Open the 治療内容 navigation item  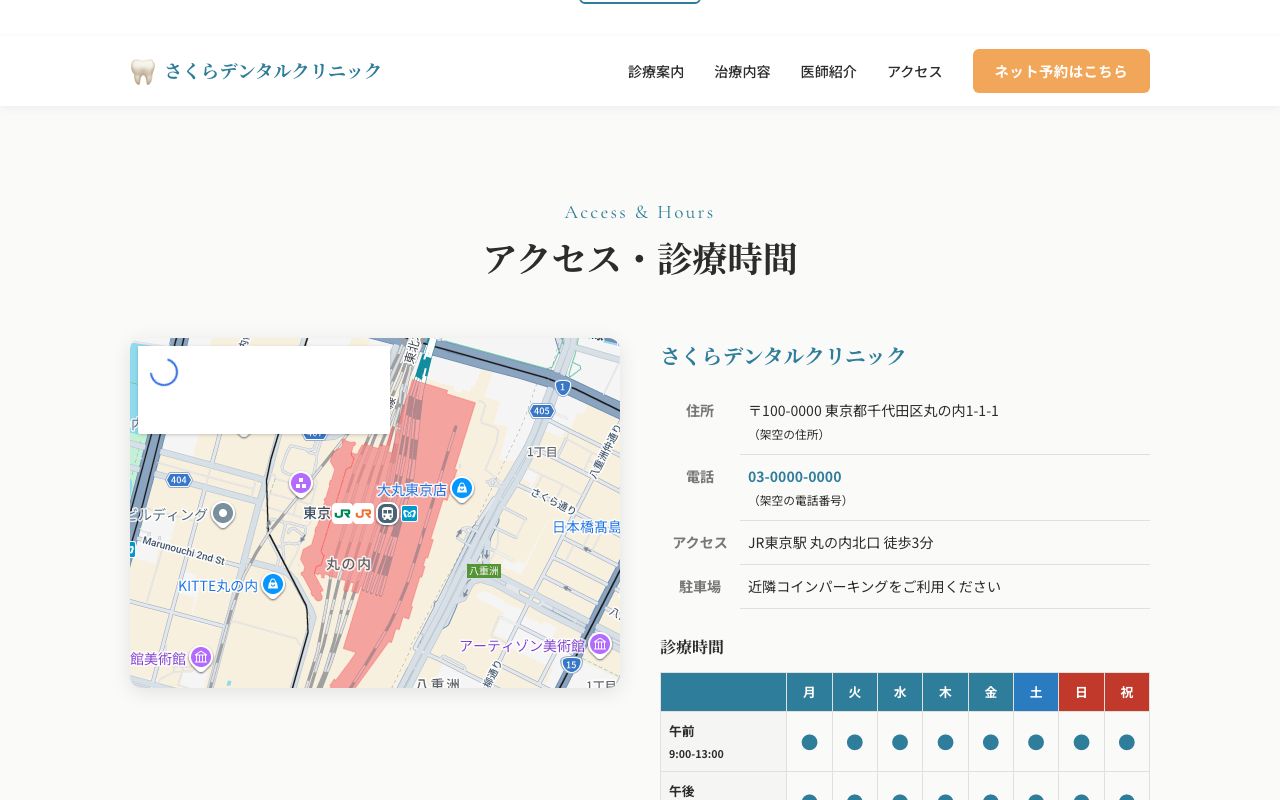click(742, 71)
